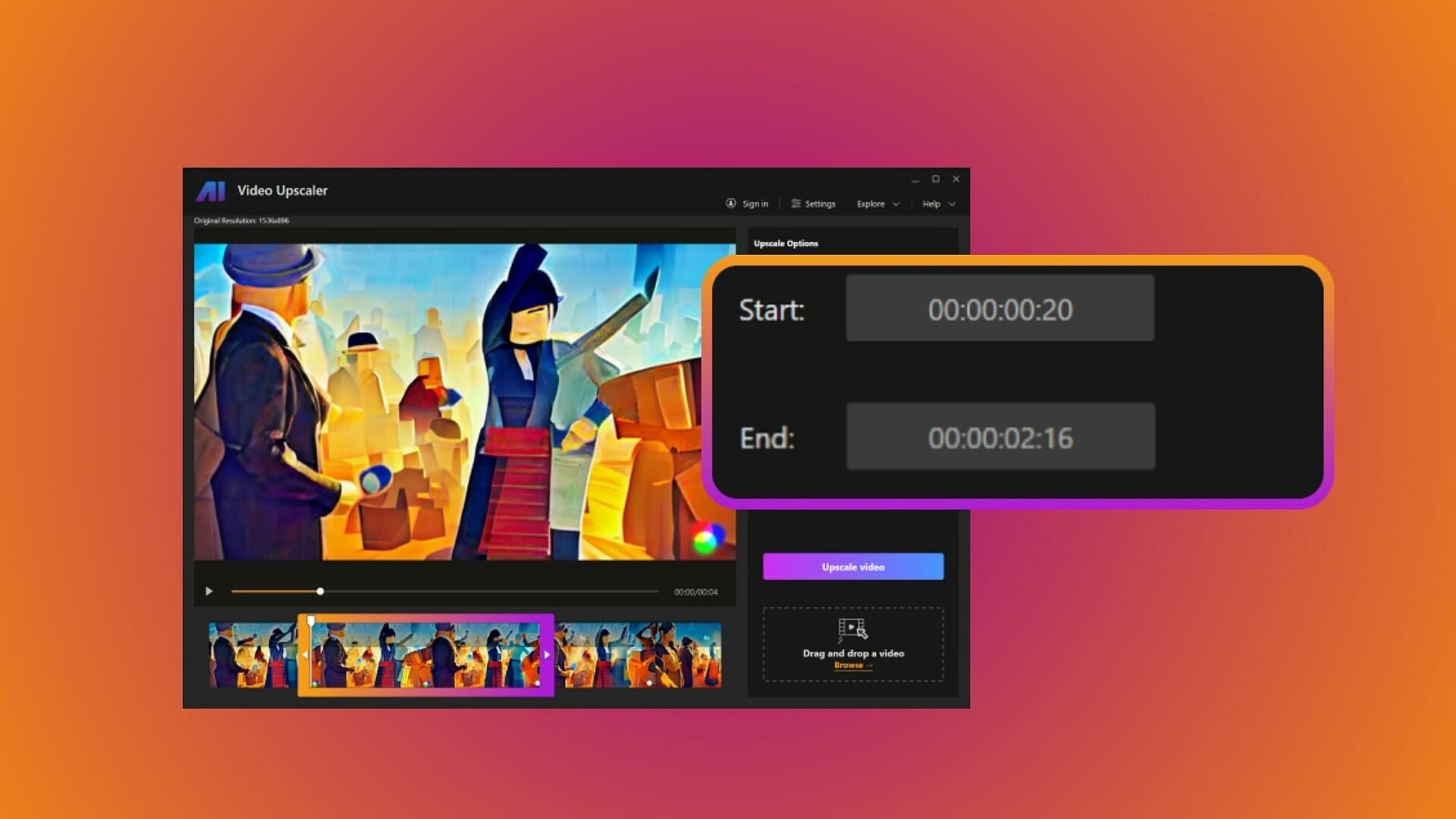Click the AI Video Upscaler logo
Viewport: 1456px width, 819px height.
click(x=211, y=191)
